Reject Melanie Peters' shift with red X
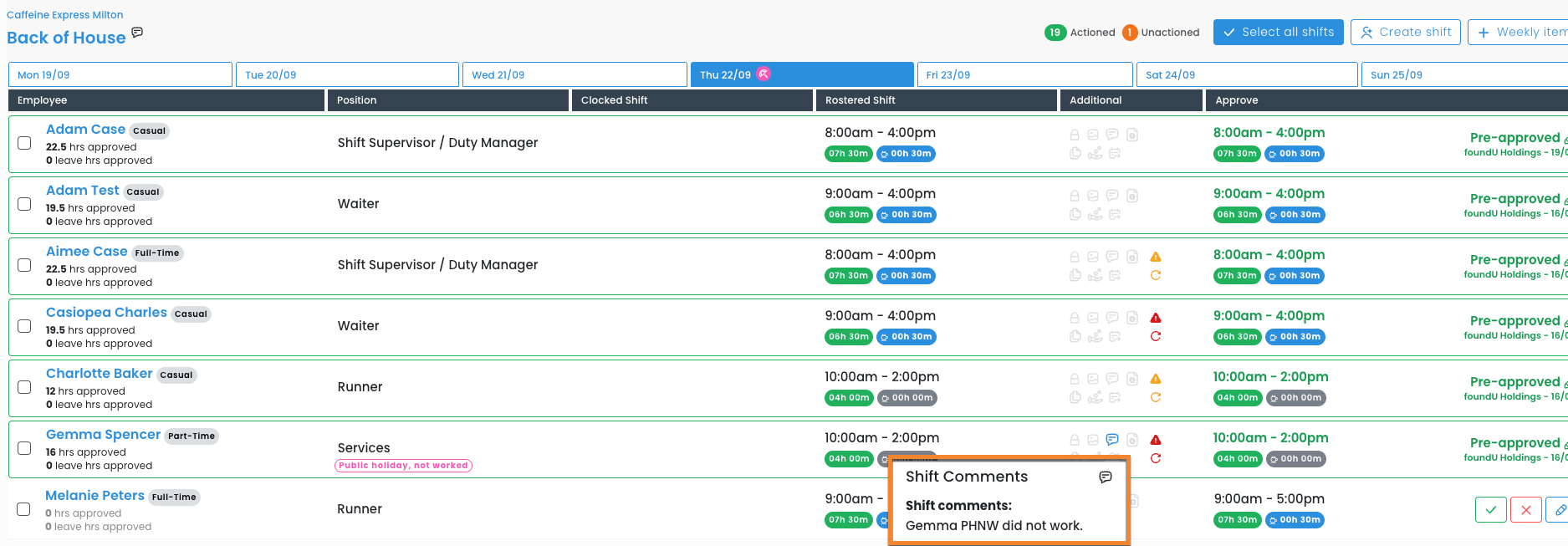 pos(1525,509)
